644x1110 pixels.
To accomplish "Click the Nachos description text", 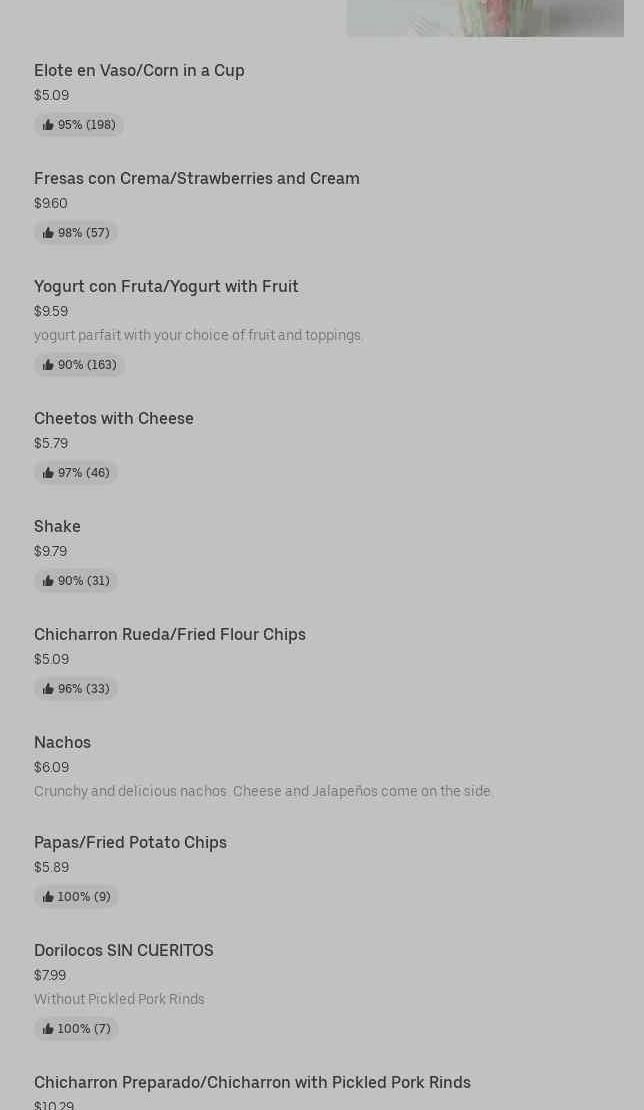I will pyautogui.click(x=263, y=791).
